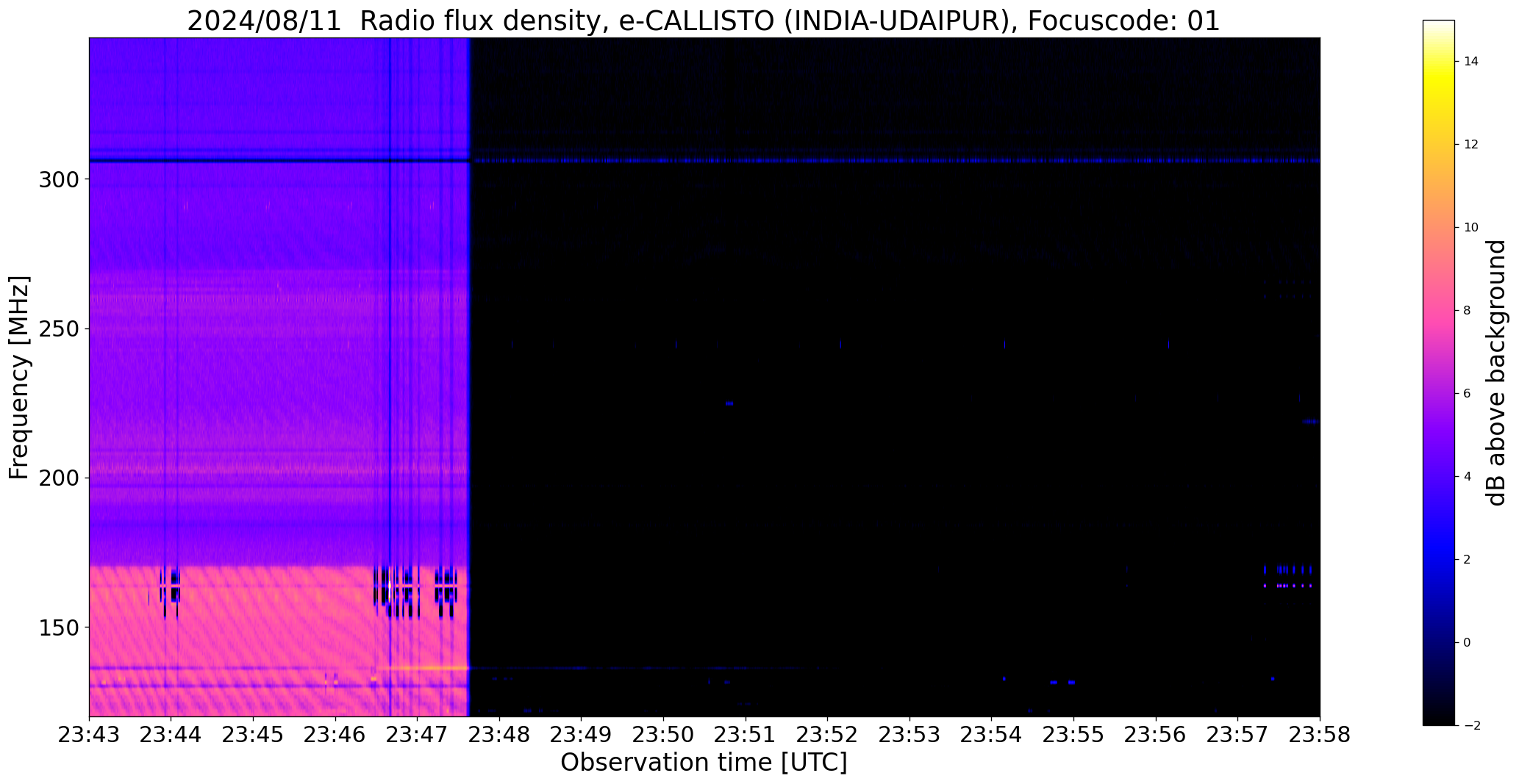Click the 23:46 time tick label
1519x784 pixels.
[x=335, y=735]
